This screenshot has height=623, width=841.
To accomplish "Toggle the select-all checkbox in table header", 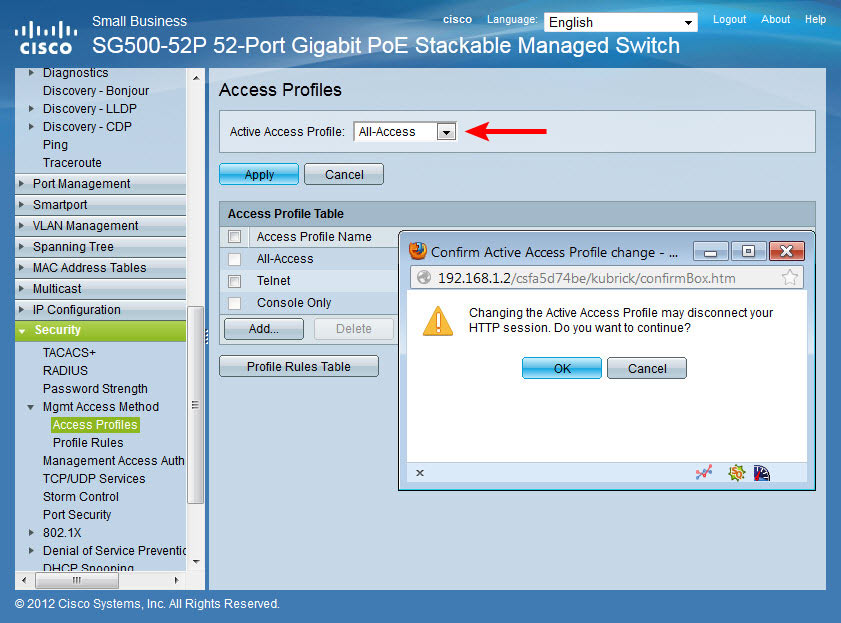I will coord(234,236).
